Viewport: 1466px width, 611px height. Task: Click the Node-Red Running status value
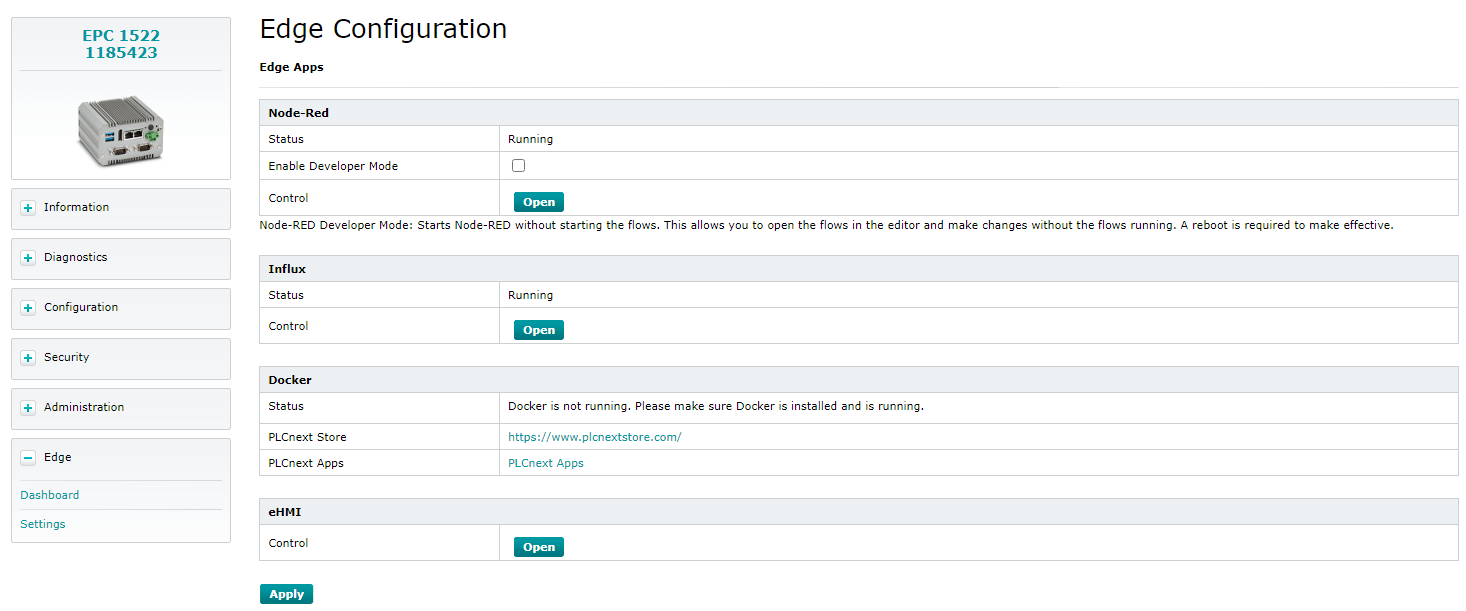tap(531, 139)
